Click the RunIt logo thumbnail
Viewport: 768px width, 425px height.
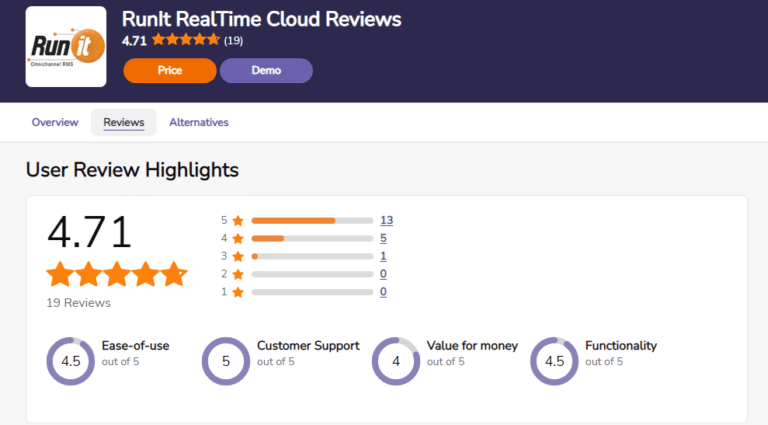pyautogui.click(x=65, y=48)
